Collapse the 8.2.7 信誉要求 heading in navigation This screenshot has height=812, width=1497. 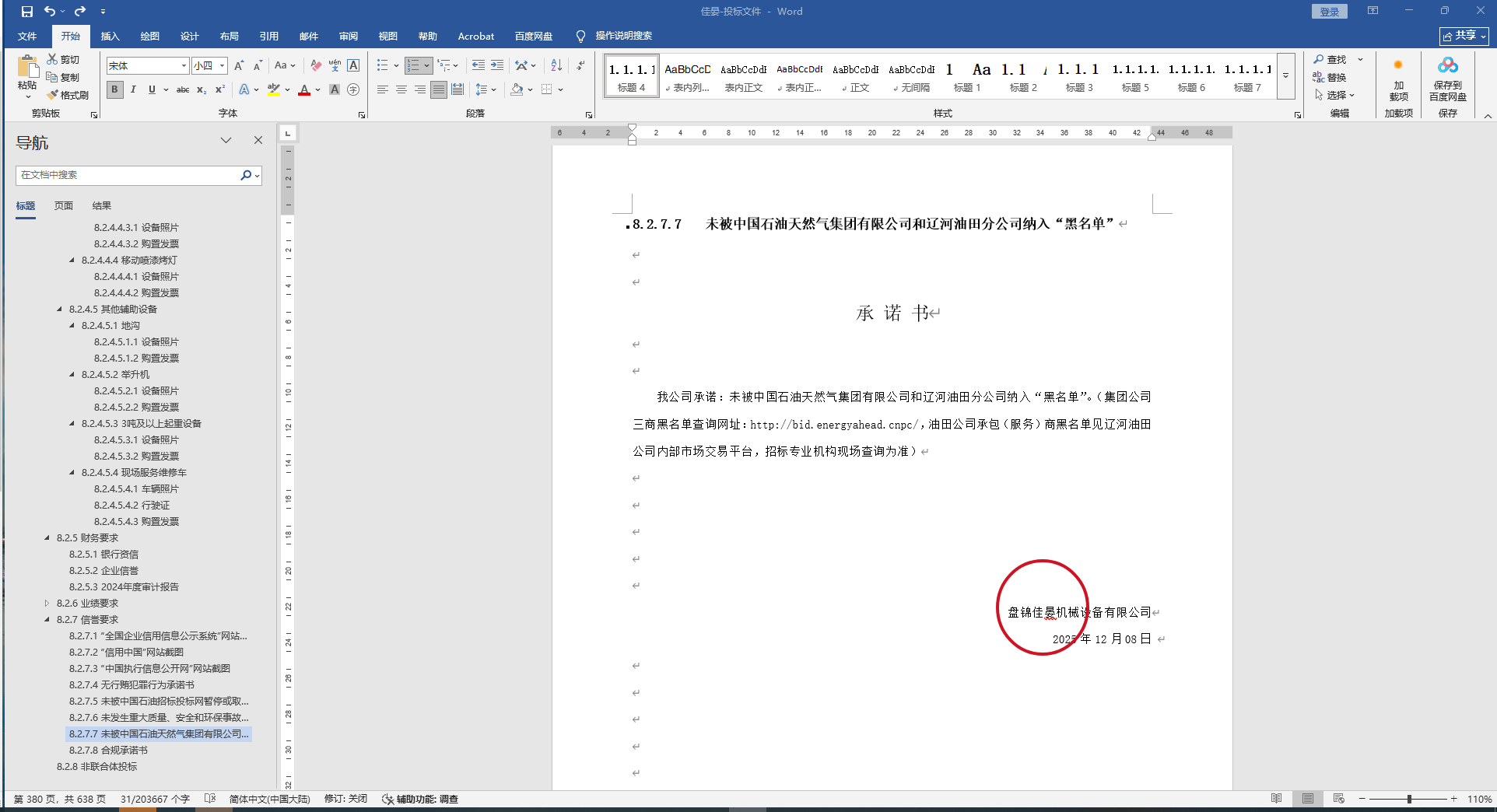pos(47,620)
